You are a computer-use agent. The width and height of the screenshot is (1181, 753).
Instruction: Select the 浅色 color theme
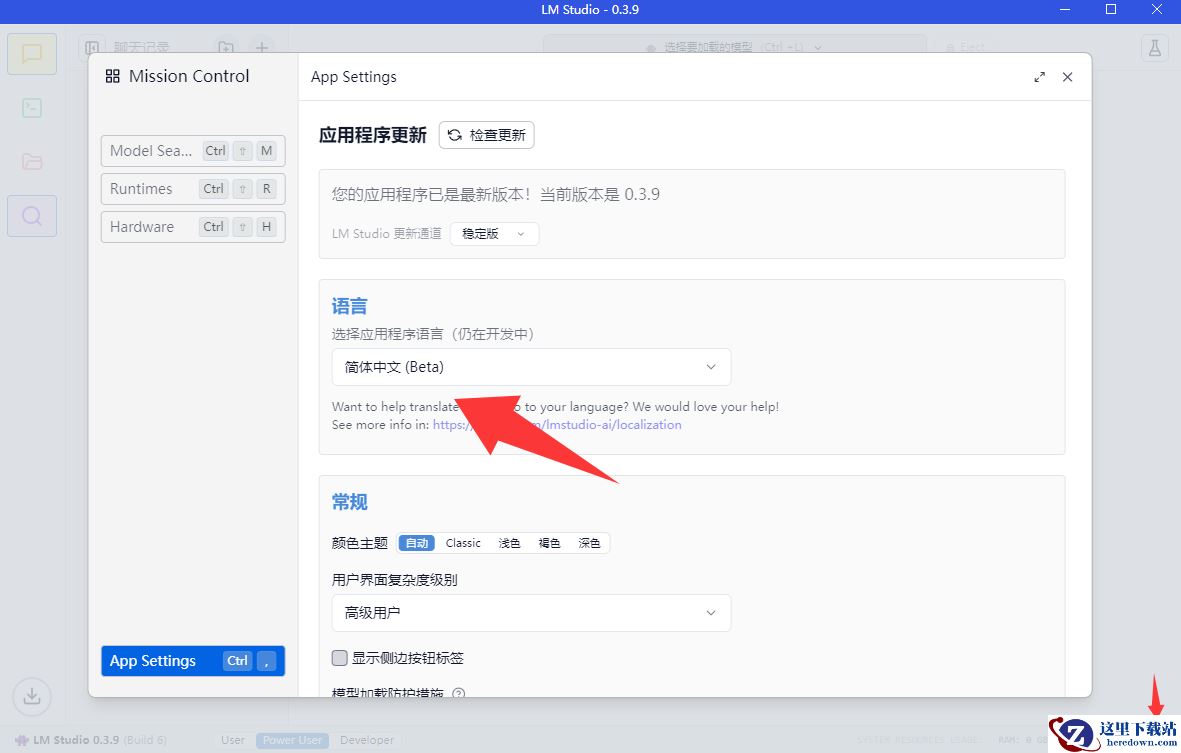(509, 543)
